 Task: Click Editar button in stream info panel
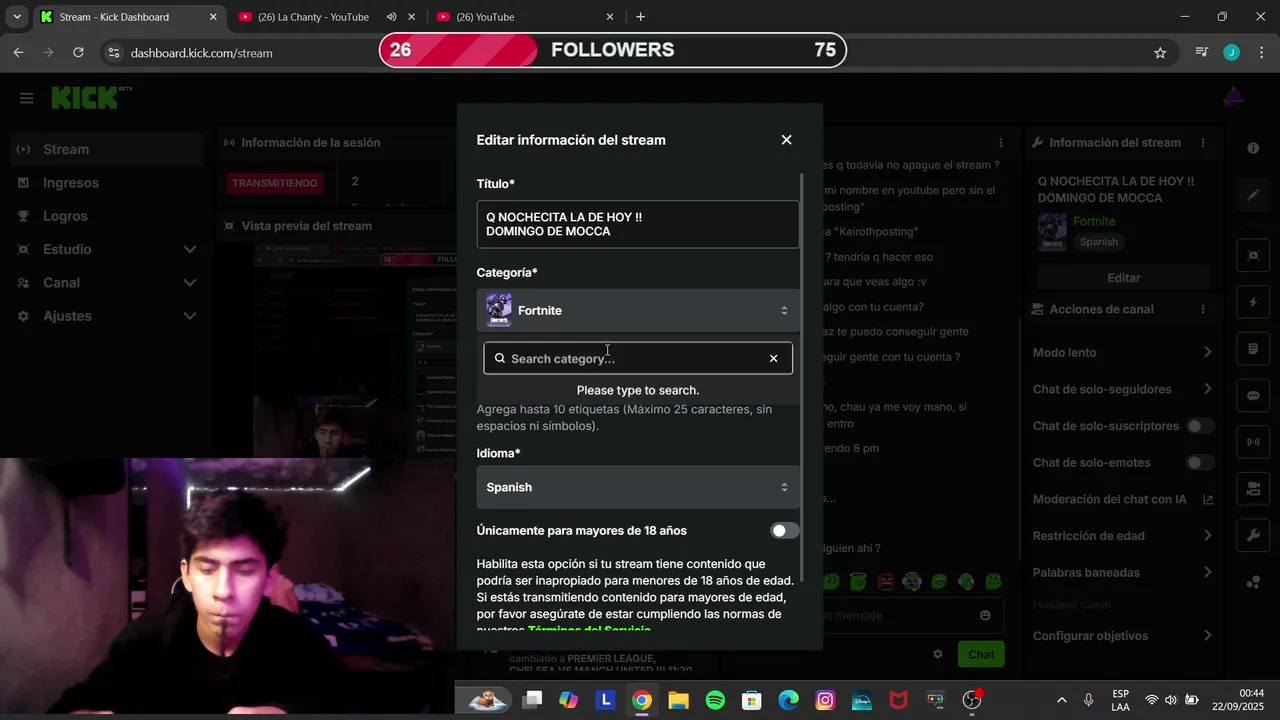click(x=1123, y=277)
